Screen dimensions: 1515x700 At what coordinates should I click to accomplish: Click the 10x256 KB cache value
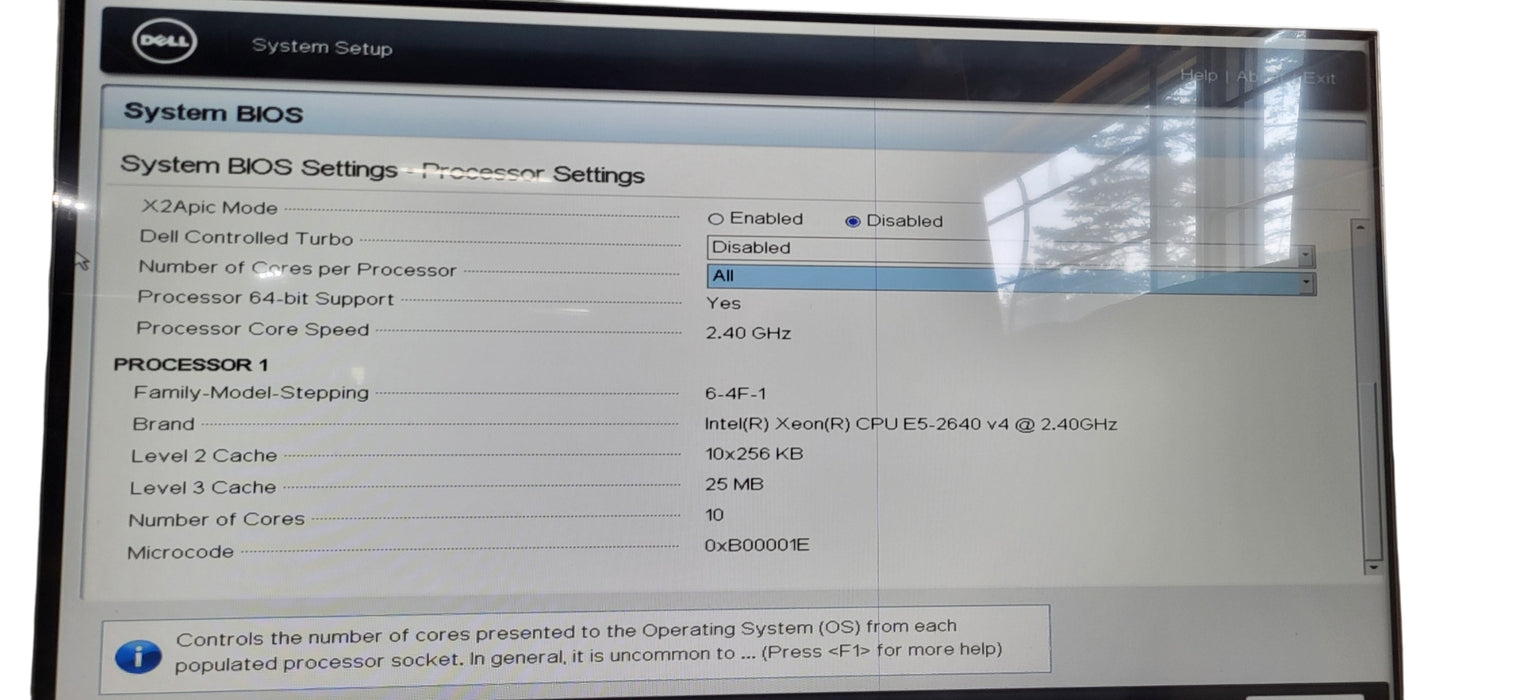(754, 454)
